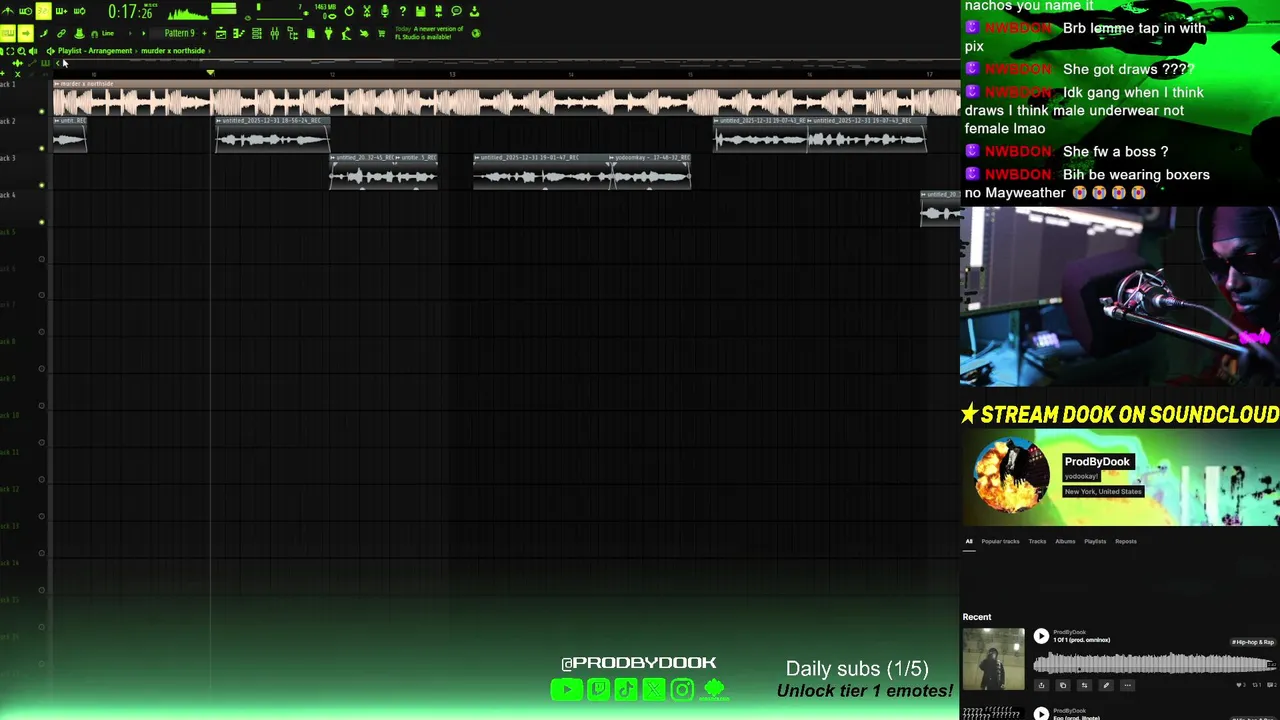Open the Browser tree icon
The height and width of the screenshot is (720, 1280).
[x=292, y=34]
